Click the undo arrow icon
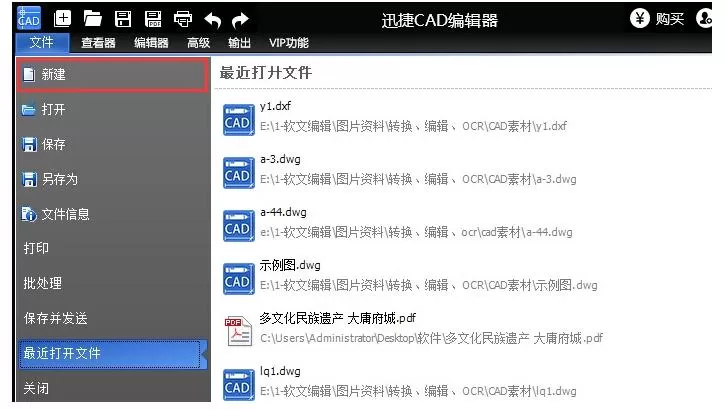The image size is (726, 410). point(213,20)
